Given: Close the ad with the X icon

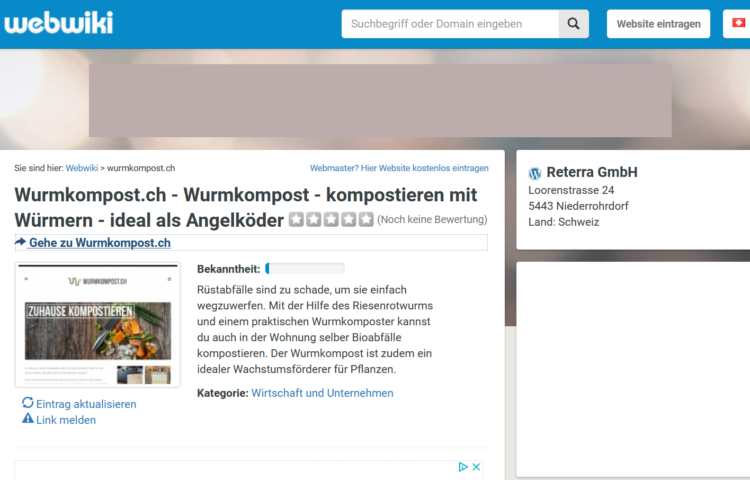Looking at the screenshot, I should pos(476,467).
